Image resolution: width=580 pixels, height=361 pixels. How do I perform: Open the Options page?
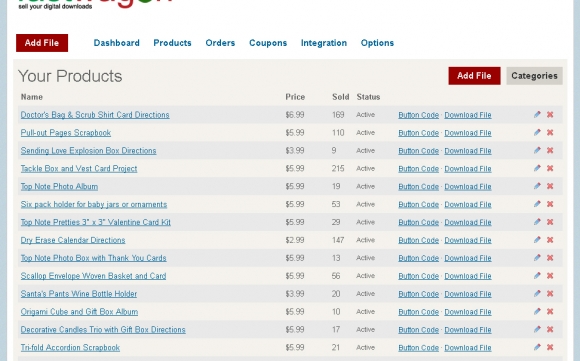pyautogui.click(x=377, y=43)
